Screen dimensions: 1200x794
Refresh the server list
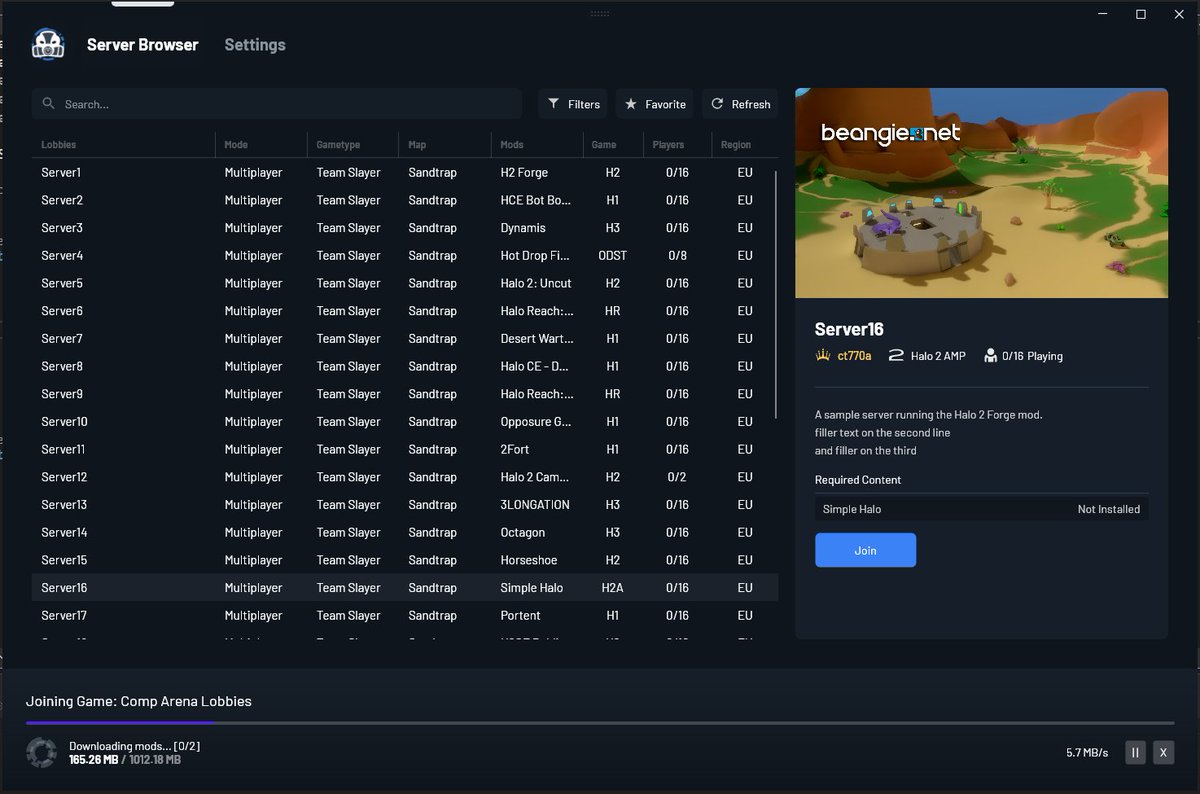(740, 104)
